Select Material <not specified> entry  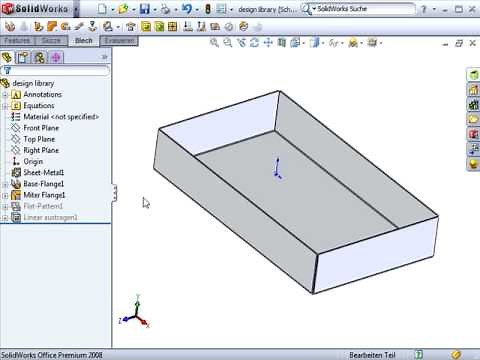(61, 117)
